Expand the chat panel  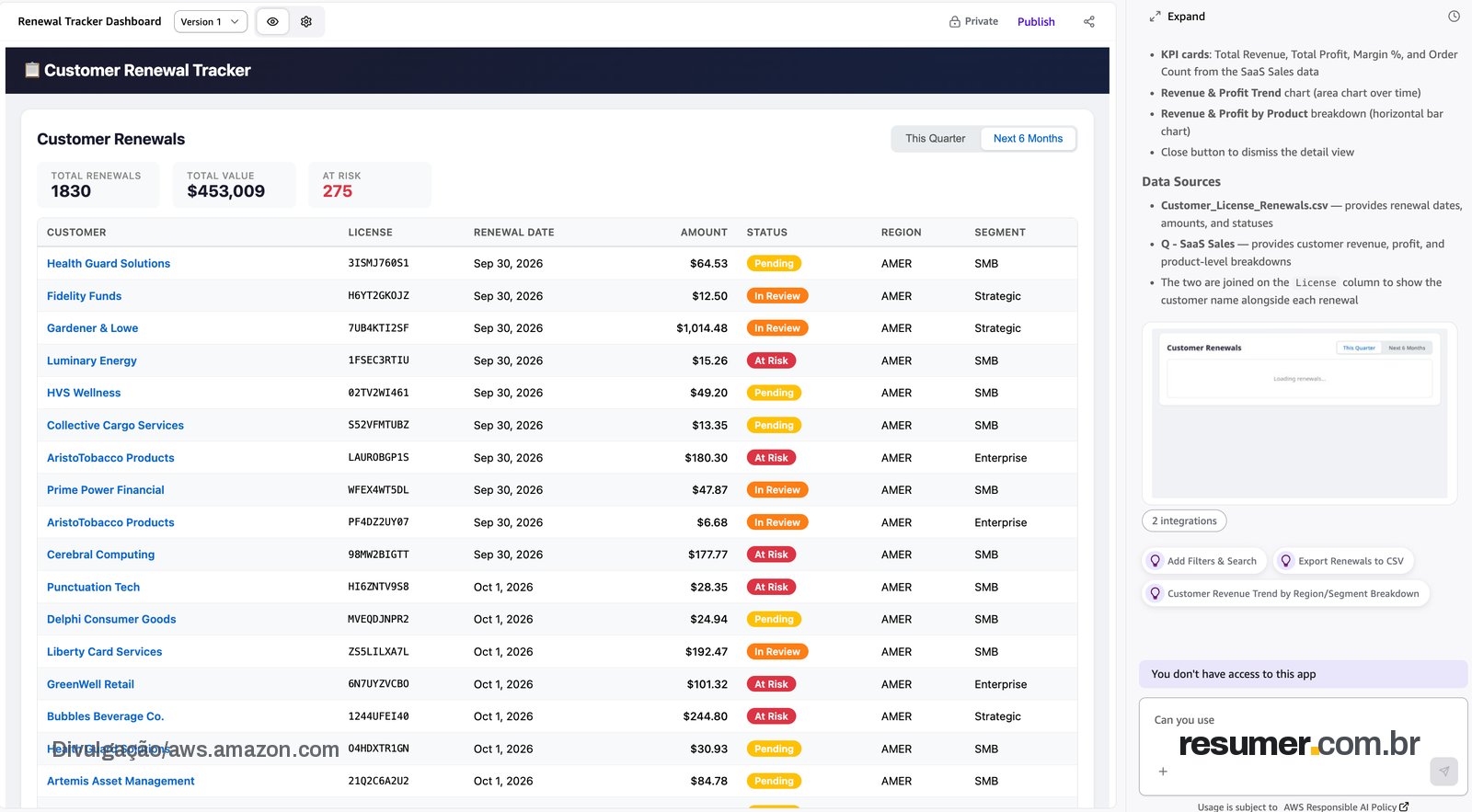[1177, 16]
